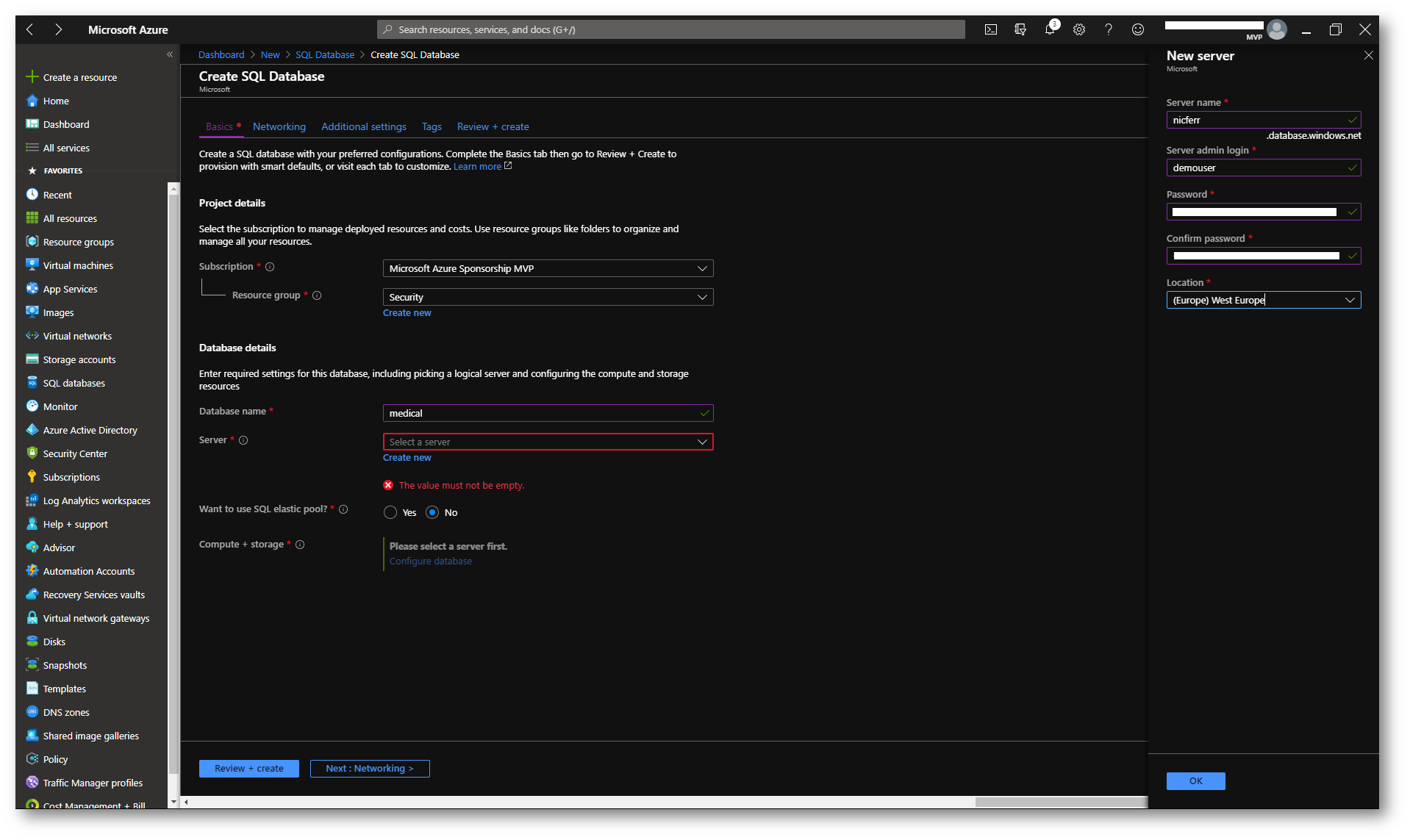
Task: Switch to the Networking tab
Action: coord(279,126)
